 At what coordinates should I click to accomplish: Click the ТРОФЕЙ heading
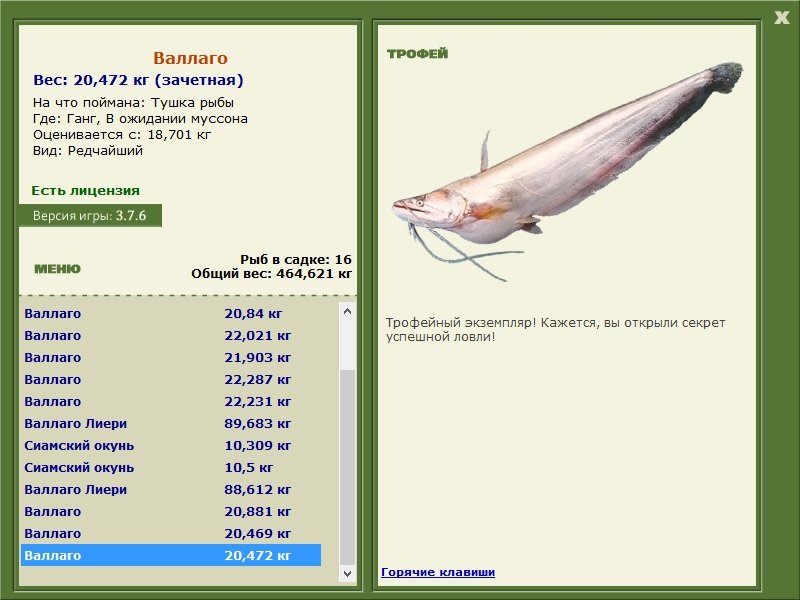point(417,54)
